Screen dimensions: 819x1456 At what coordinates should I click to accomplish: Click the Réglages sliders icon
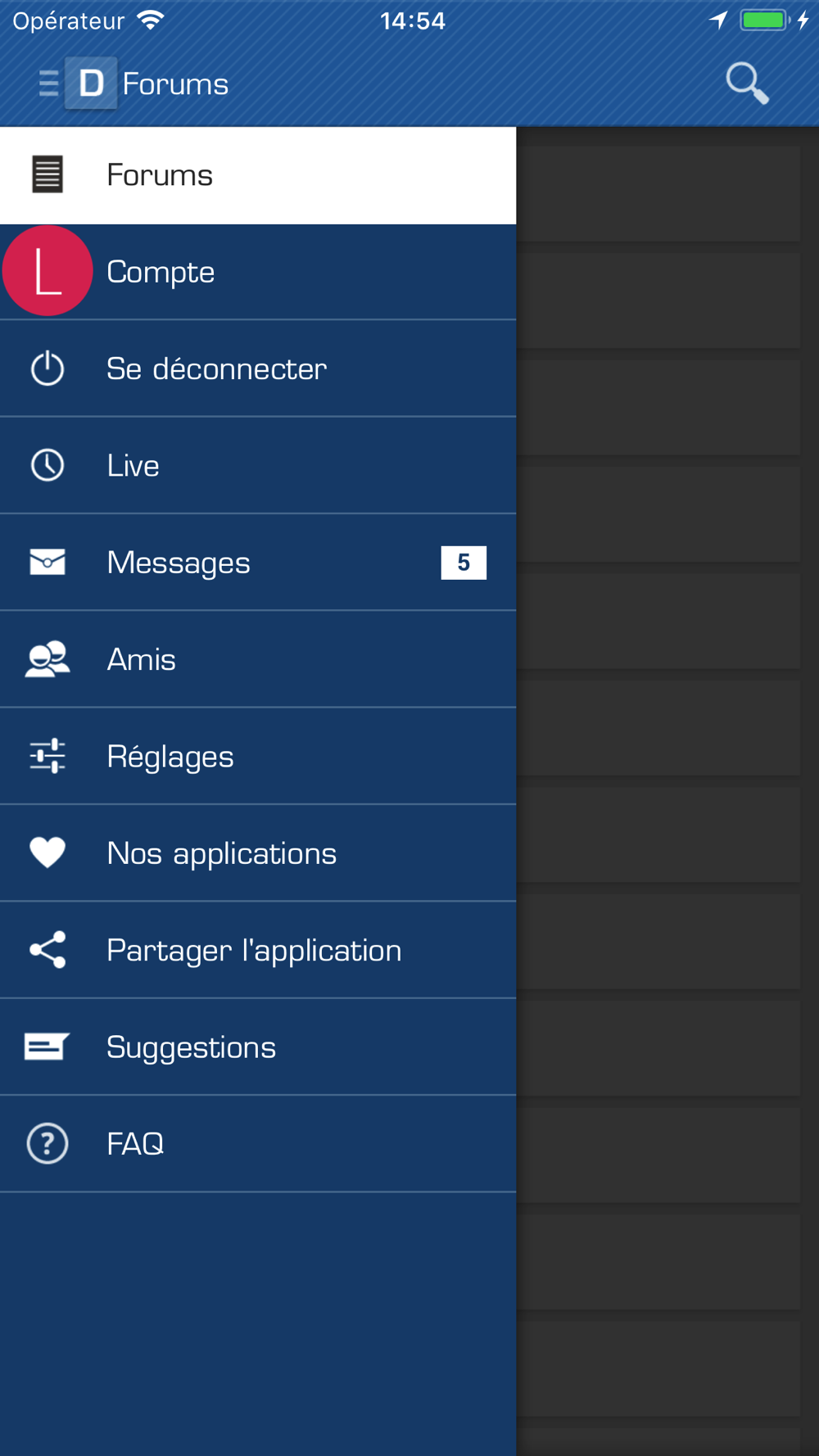[x=48, y=756]
